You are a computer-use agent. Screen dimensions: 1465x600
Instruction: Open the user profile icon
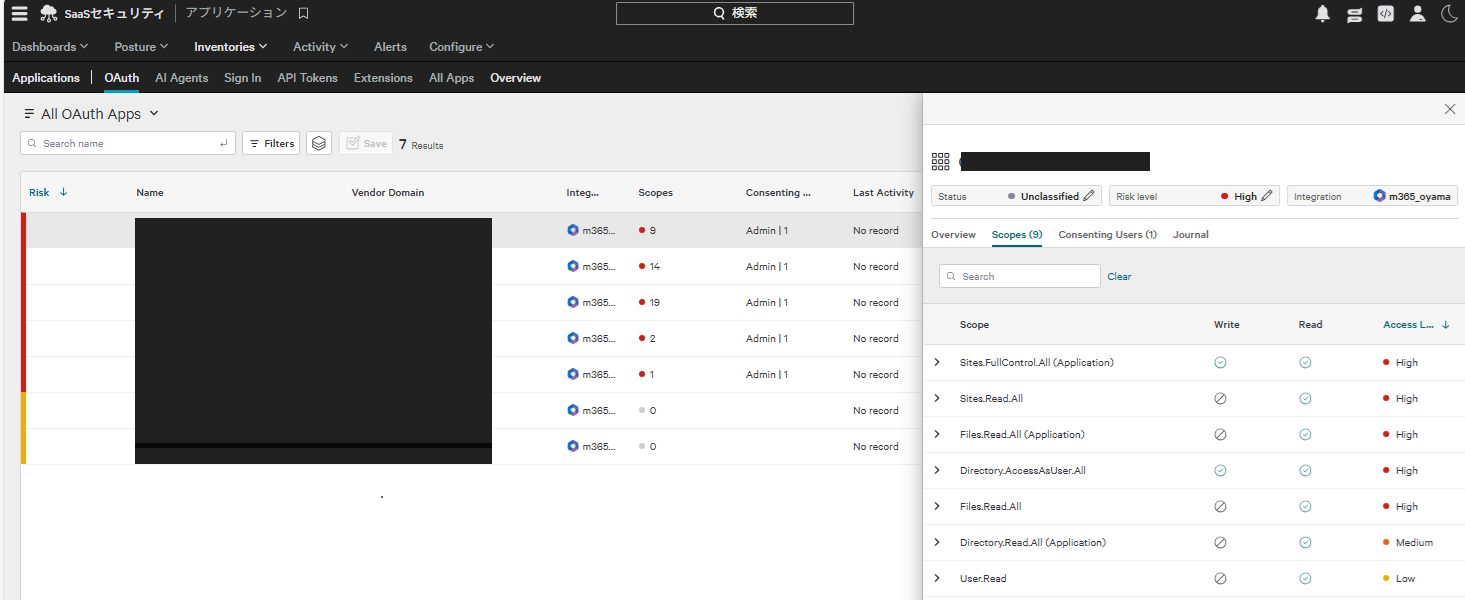[x=1417, y=13]
